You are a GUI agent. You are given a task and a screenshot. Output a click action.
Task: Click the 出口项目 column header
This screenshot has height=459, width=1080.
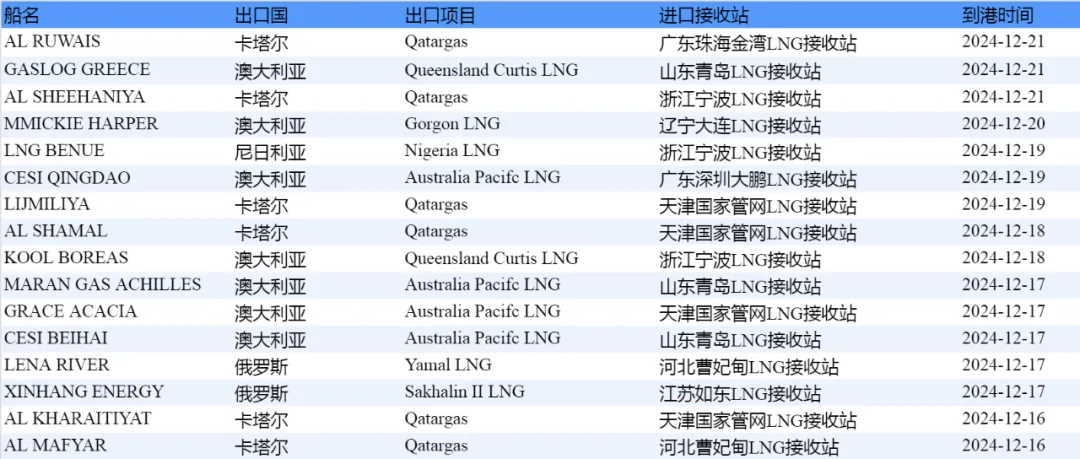click(x=440, y=16)
